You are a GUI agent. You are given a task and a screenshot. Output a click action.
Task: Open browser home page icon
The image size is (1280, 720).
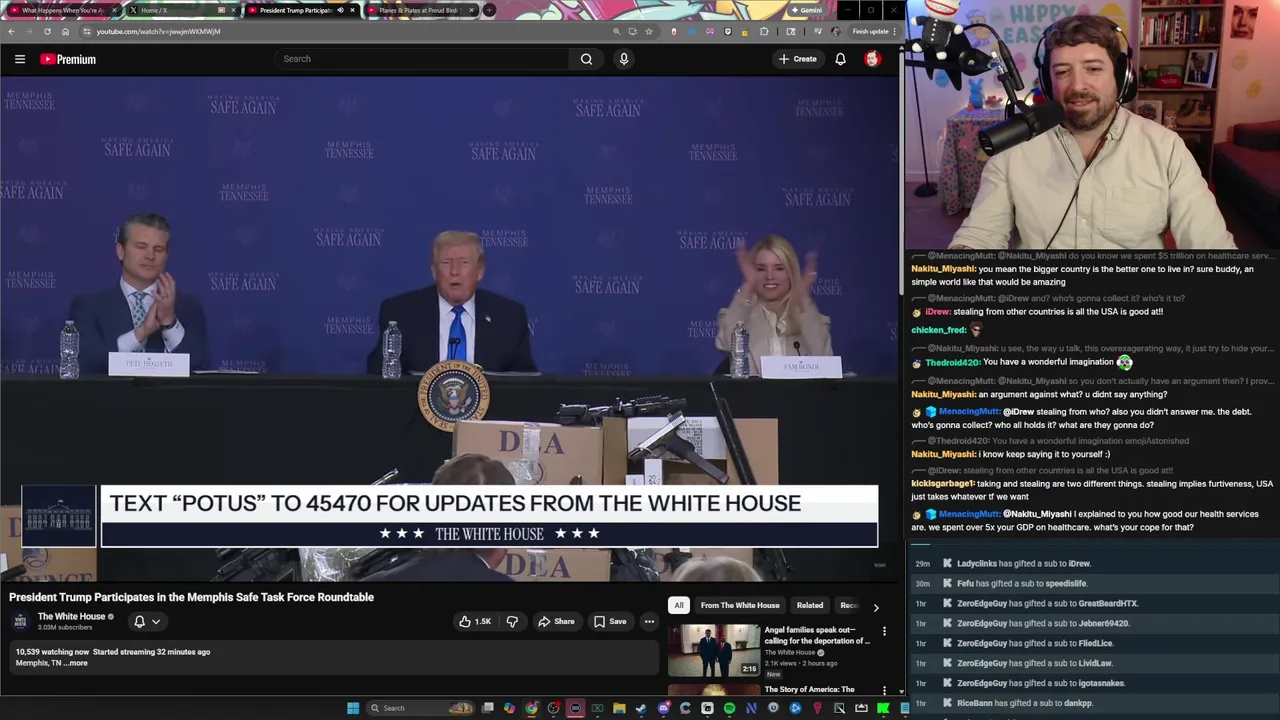(x=65, y=31)
